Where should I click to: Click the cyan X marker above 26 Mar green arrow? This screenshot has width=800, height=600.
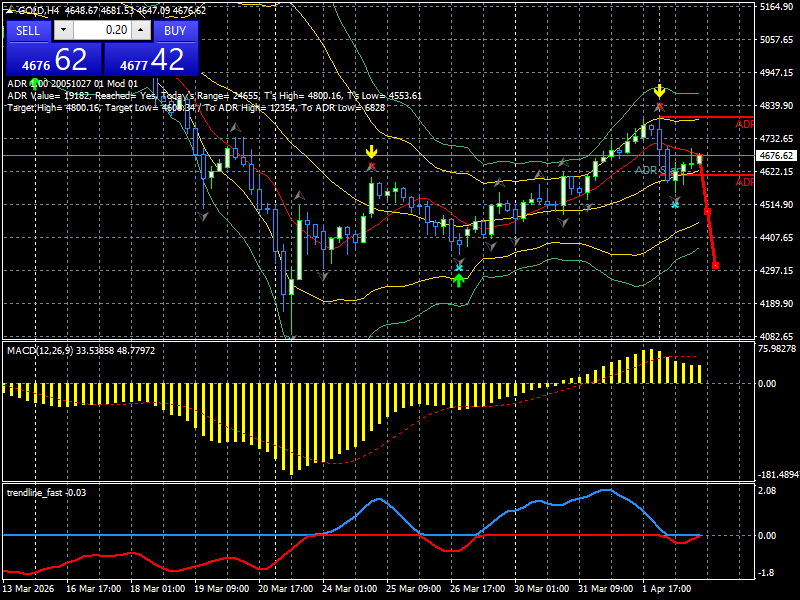click(x=459, y=267)
